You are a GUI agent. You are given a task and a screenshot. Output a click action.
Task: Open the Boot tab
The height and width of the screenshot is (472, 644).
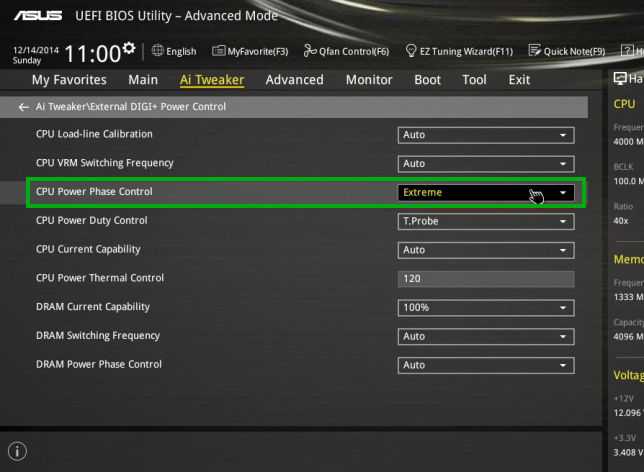[x=427, y=80]
